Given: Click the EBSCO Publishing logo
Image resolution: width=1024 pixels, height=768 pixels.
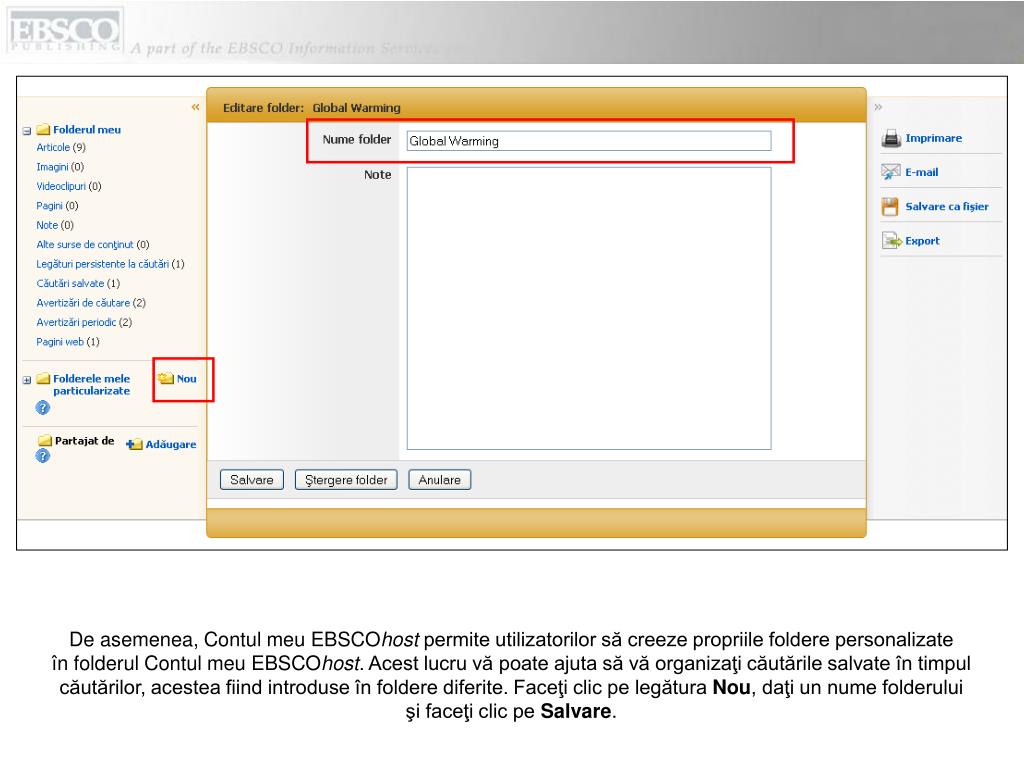Looking at the screenshot, I should [x=65, y=31].
